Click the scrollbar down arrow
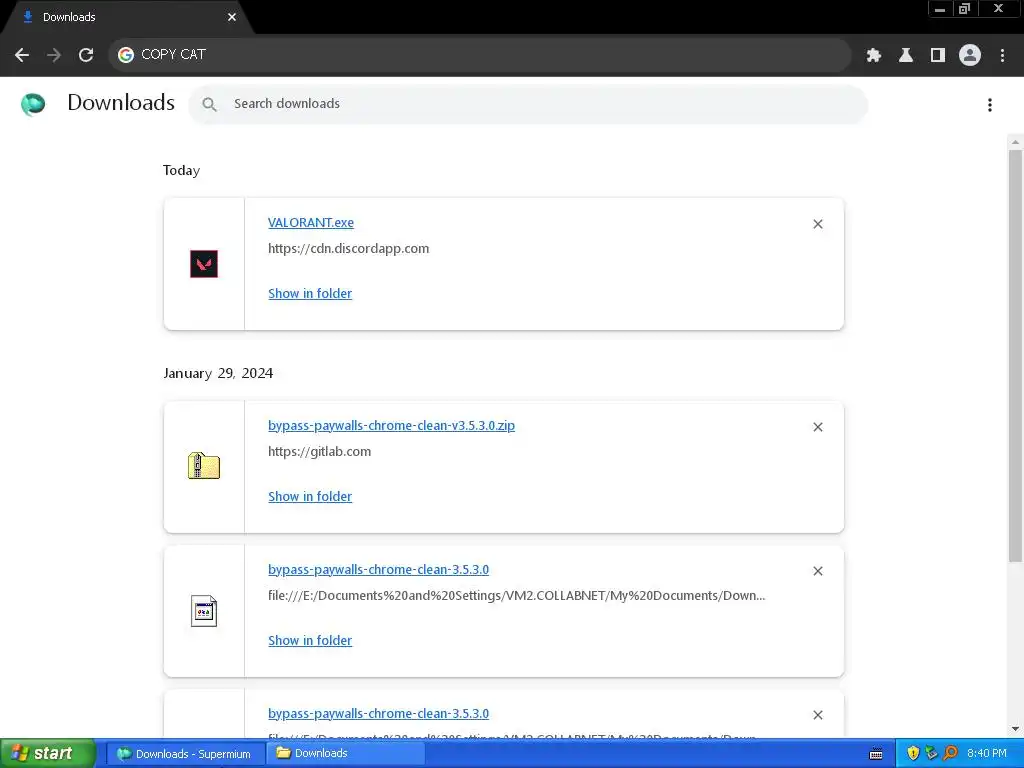The width and height of the screenshot is (1024, 768). point(1015,729)
